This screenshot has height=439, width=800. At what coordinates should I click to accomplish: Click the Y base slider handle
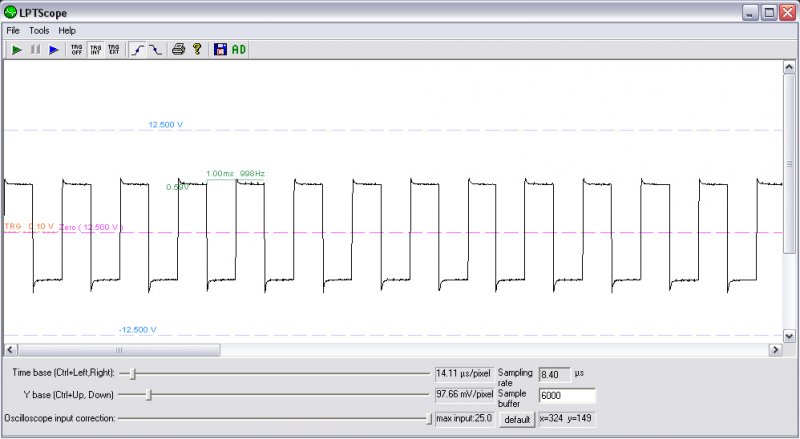coord(149,395)
